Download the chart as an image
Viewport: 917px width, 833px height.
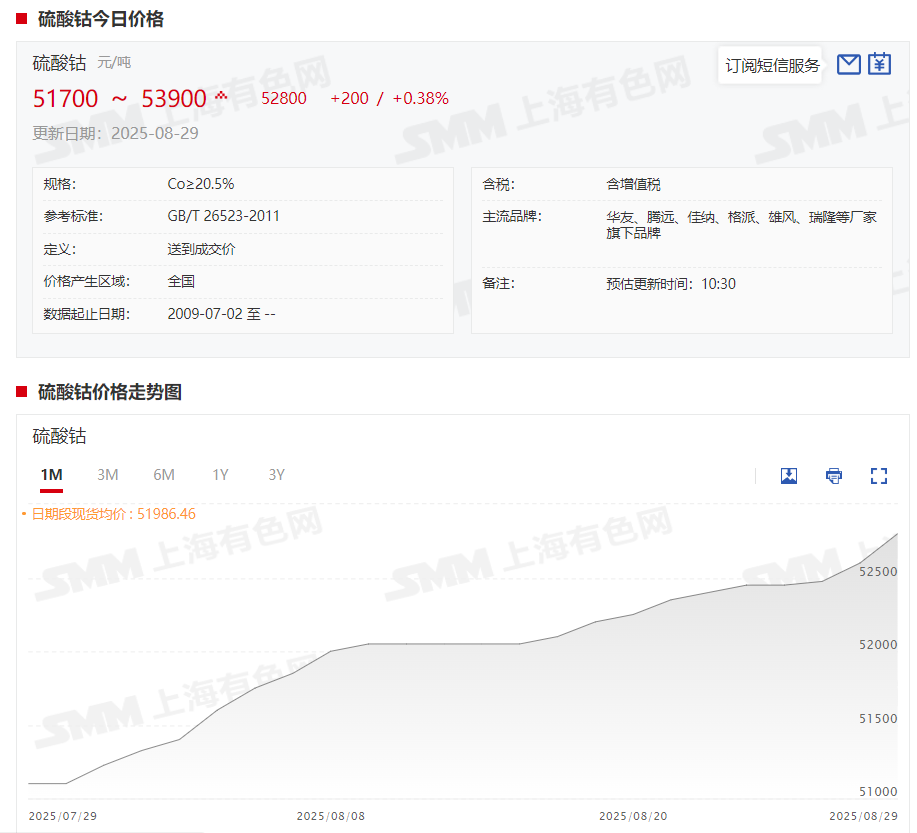tap(789, 476)
